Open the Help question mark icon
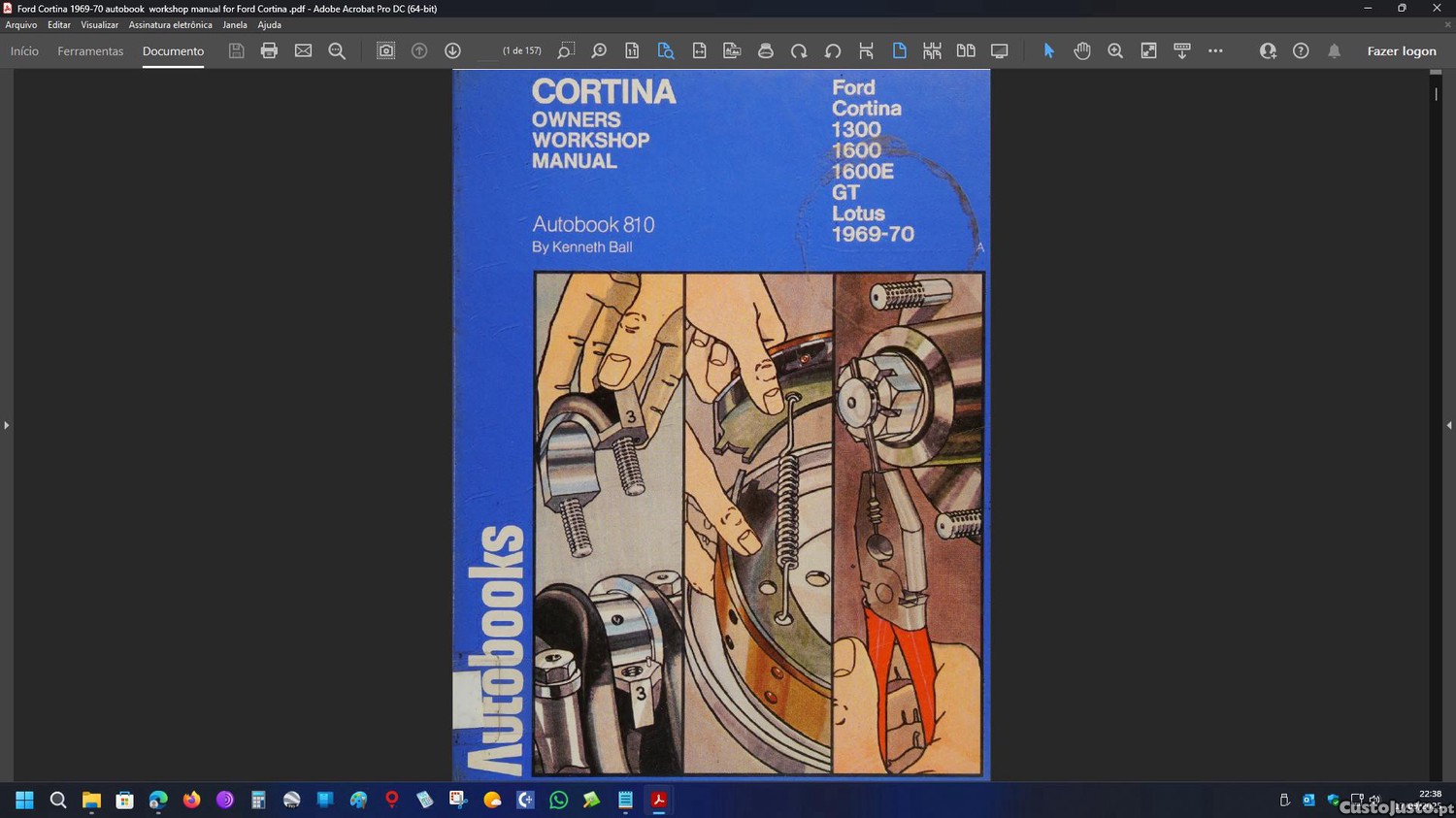 coord(1301,50)
